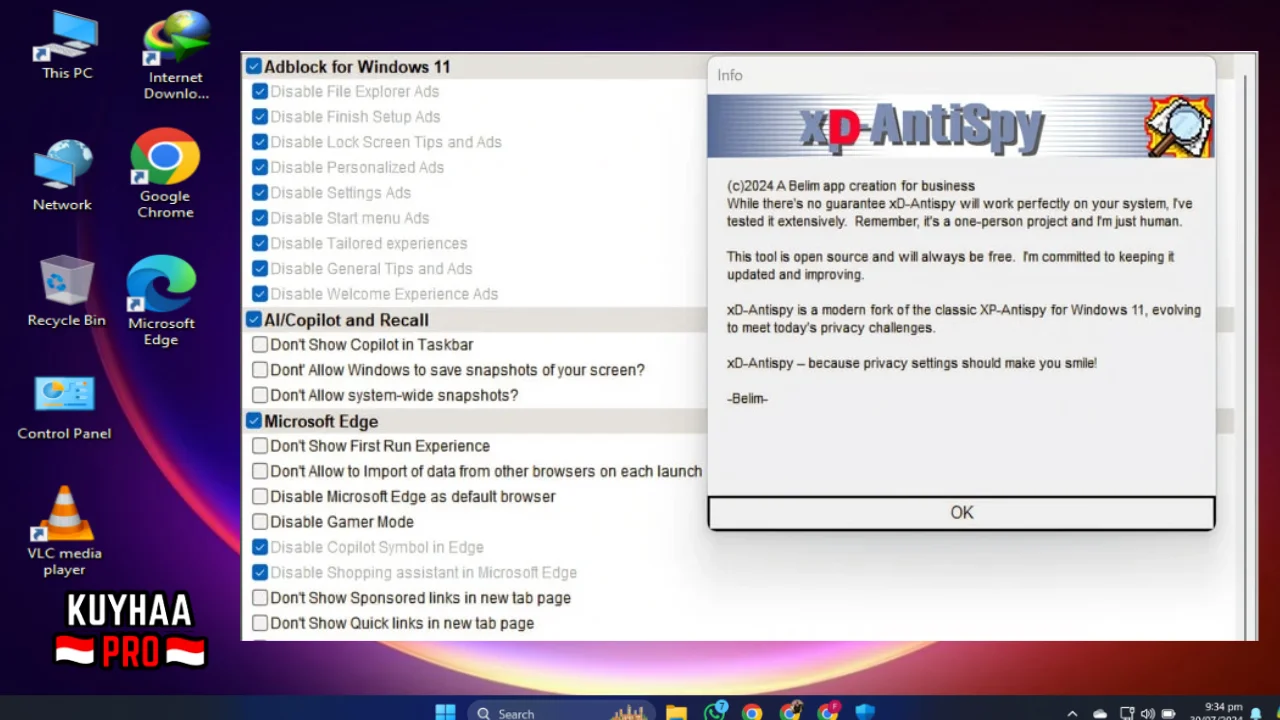Click the battery tray icon

point(1168,713)
